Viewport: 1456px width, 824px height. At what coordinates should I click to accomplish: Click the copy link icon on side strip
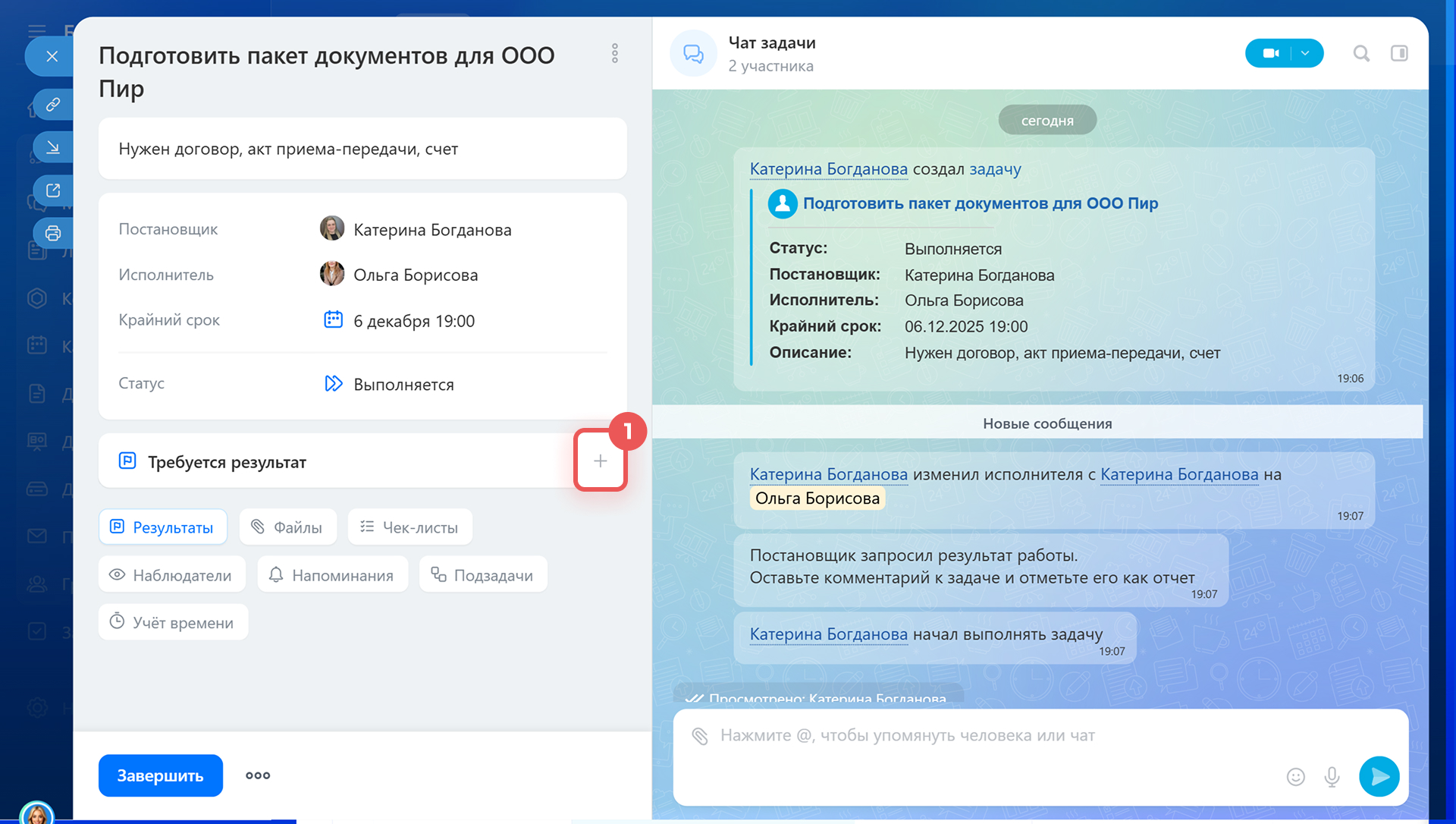click(x=52, y=104)
